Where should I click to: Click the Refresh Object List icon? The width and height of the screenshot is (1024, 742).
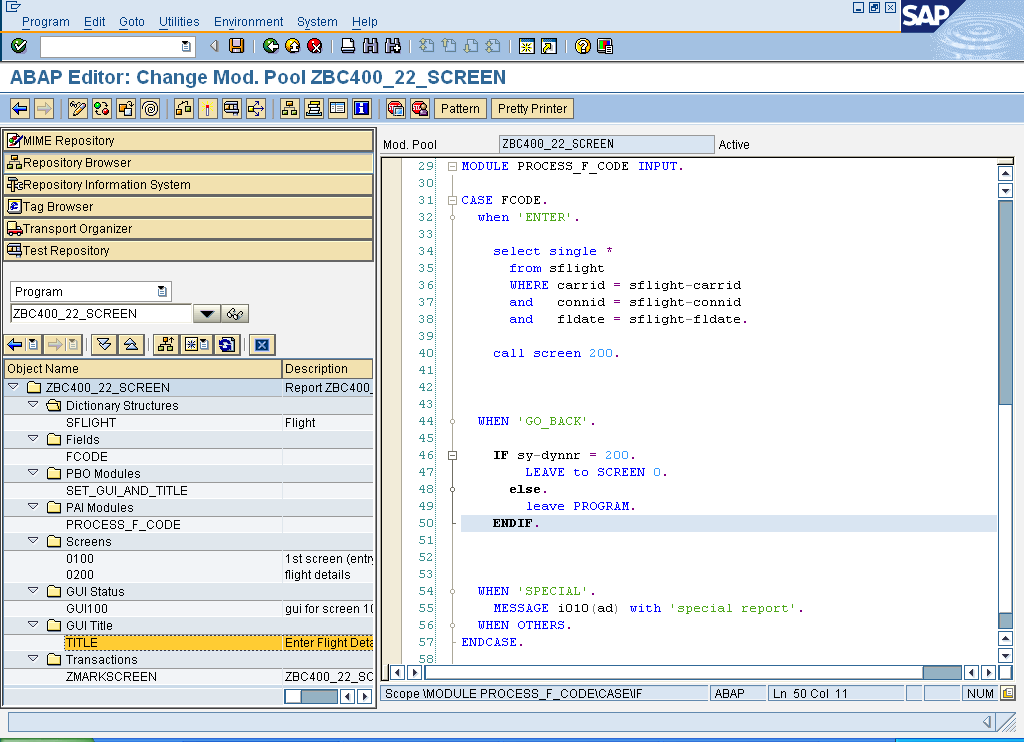[227, 344]
